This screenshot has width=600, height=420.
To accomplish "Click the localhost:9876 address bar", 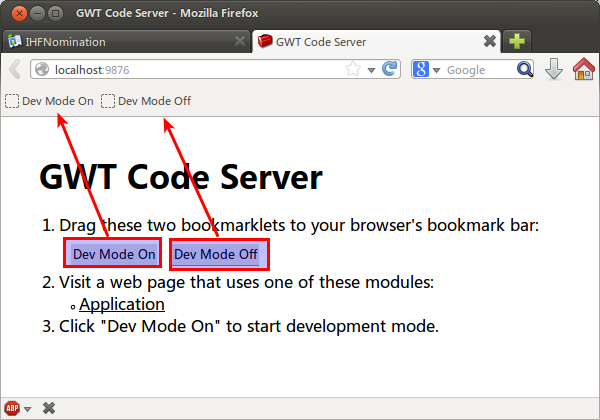I will point(215,69).
